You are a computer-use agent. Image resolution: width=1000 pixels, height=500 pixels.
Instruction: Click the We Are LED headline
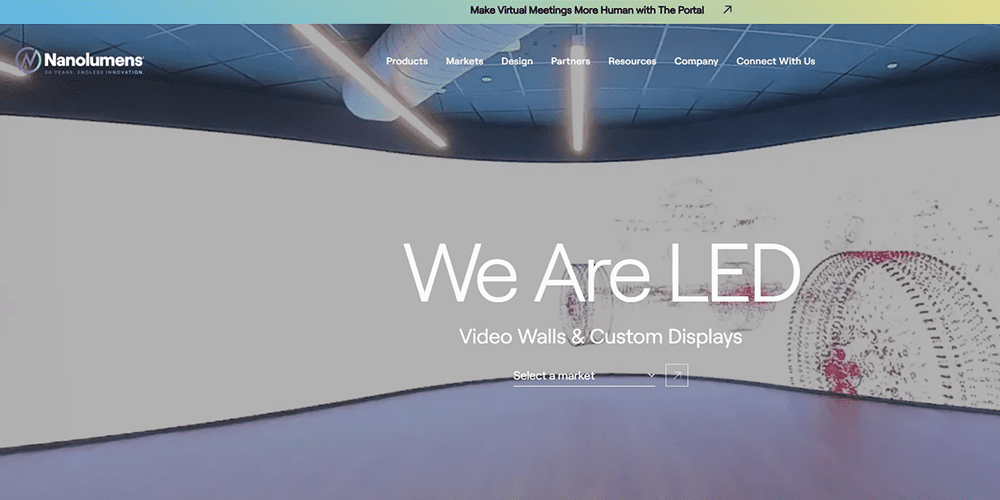(602, 272)
